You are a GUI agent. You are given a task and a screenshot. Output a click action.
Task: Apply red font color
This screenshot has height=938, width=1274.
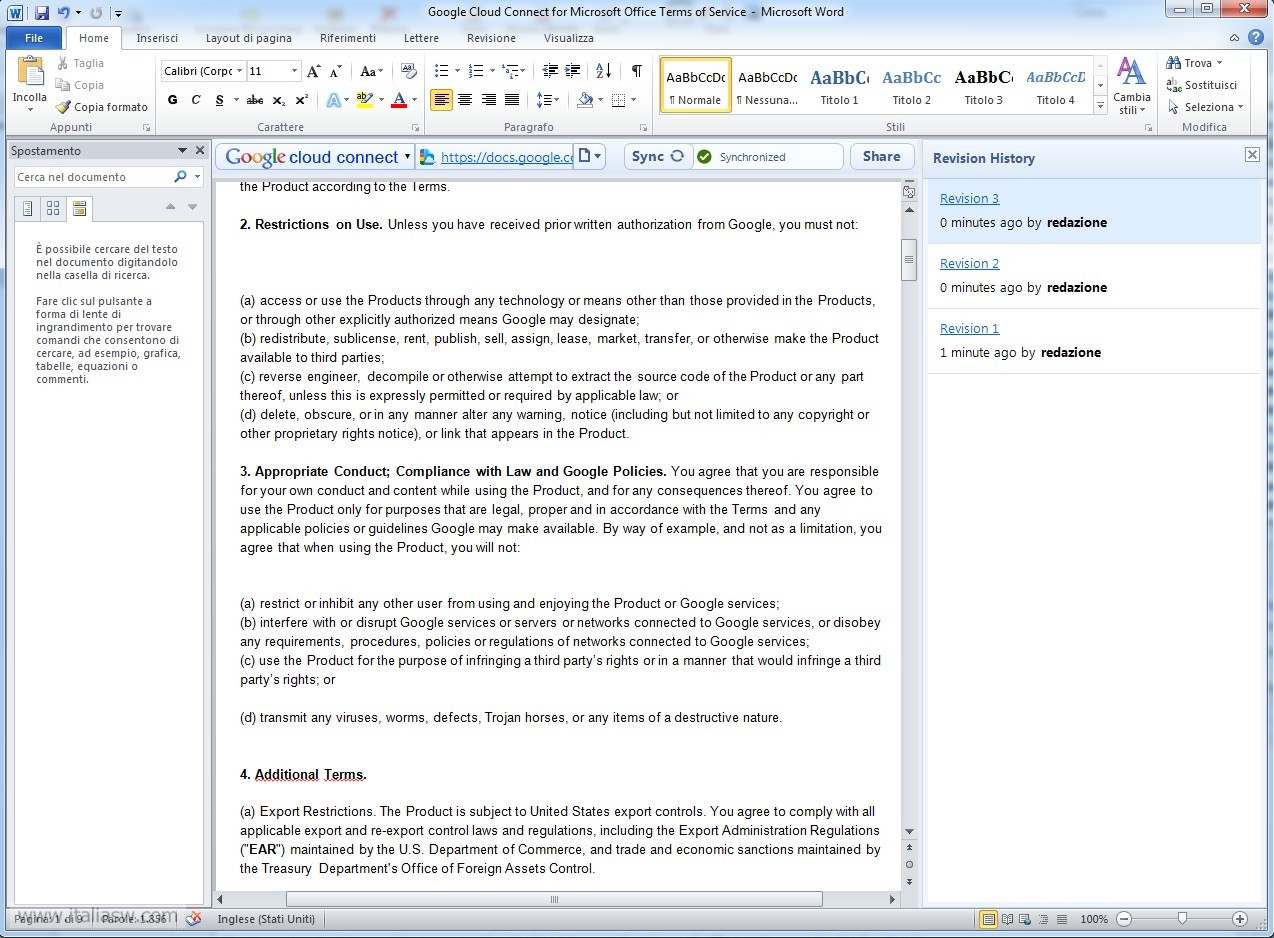click(x=399, y=100)
